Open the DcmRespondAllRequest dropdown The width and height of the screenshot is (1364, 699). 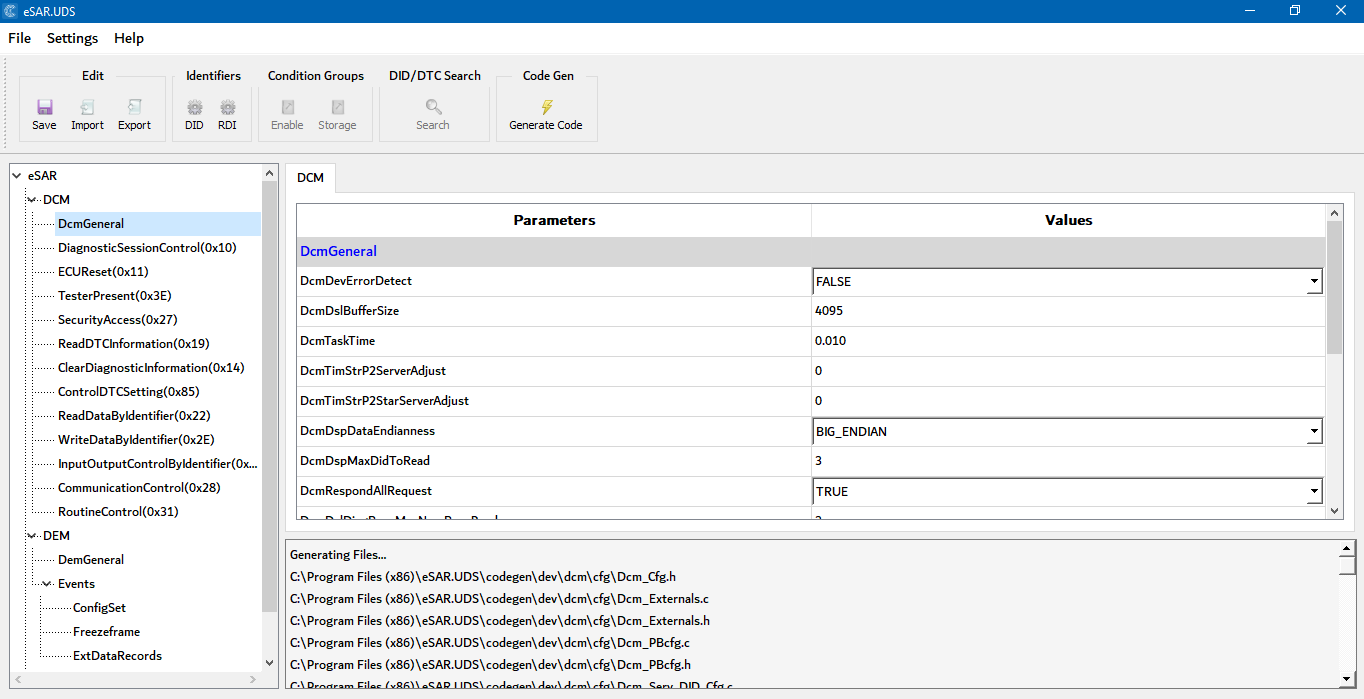pyautogui.click(x=1313, y=492)
